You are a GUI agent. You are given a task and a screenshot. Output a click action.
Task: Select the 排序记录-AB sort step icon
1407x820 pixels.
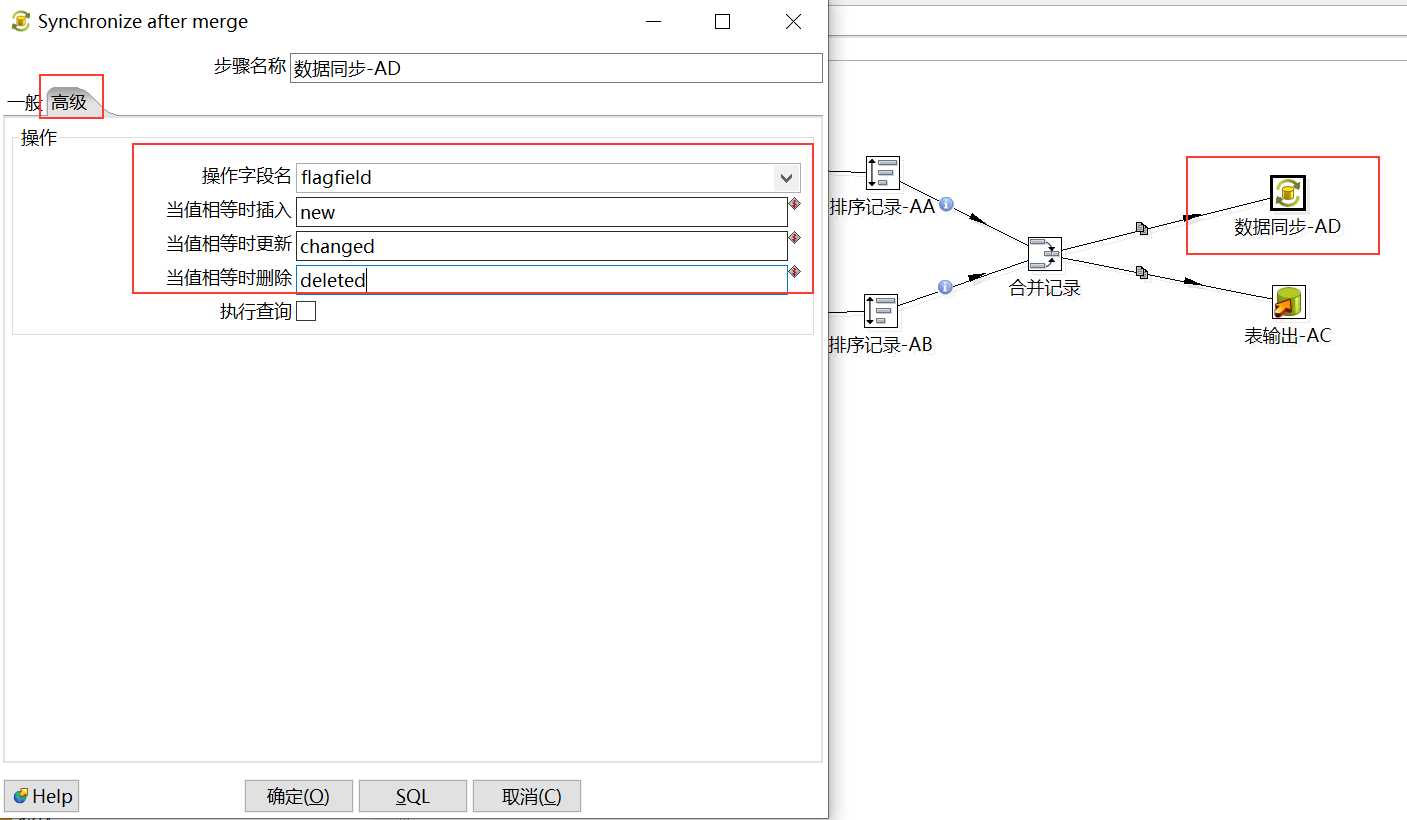(x=881, y=311)
